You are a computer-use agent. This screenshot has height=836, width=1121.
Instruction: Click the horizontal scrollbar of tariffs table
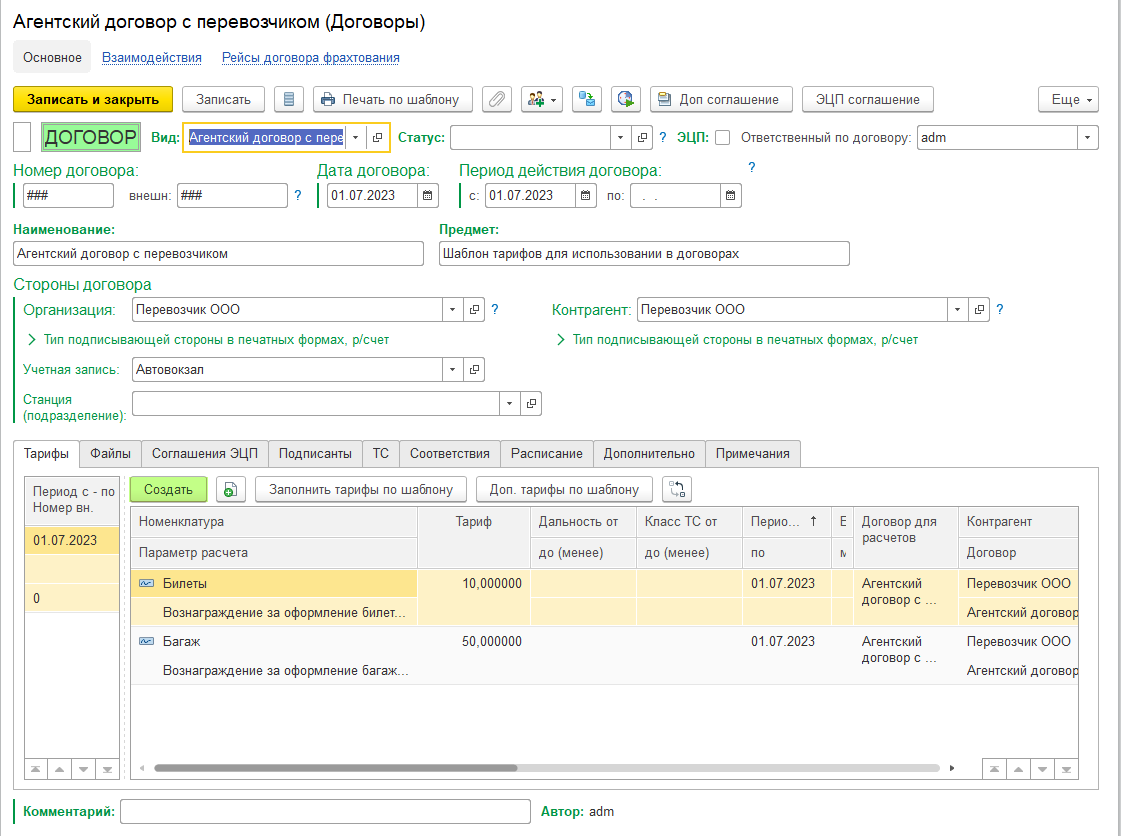pyautogui.click(x=335, y=768)
